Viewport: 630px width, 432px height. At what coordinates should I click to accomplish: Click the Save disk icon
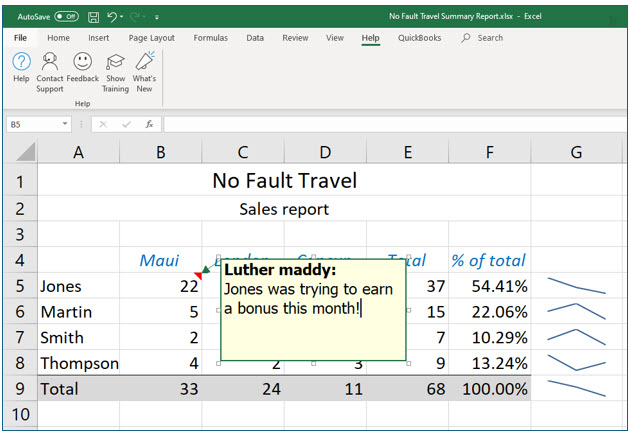click(93, 17)
